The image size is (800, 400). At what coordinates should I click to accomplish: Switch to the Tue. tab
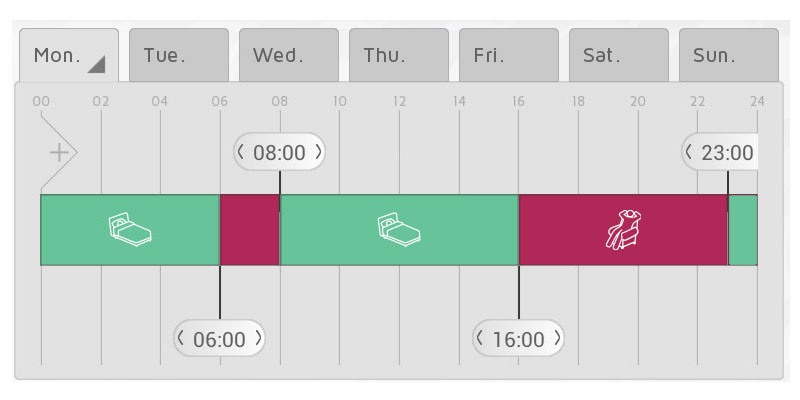pos(179,55)
